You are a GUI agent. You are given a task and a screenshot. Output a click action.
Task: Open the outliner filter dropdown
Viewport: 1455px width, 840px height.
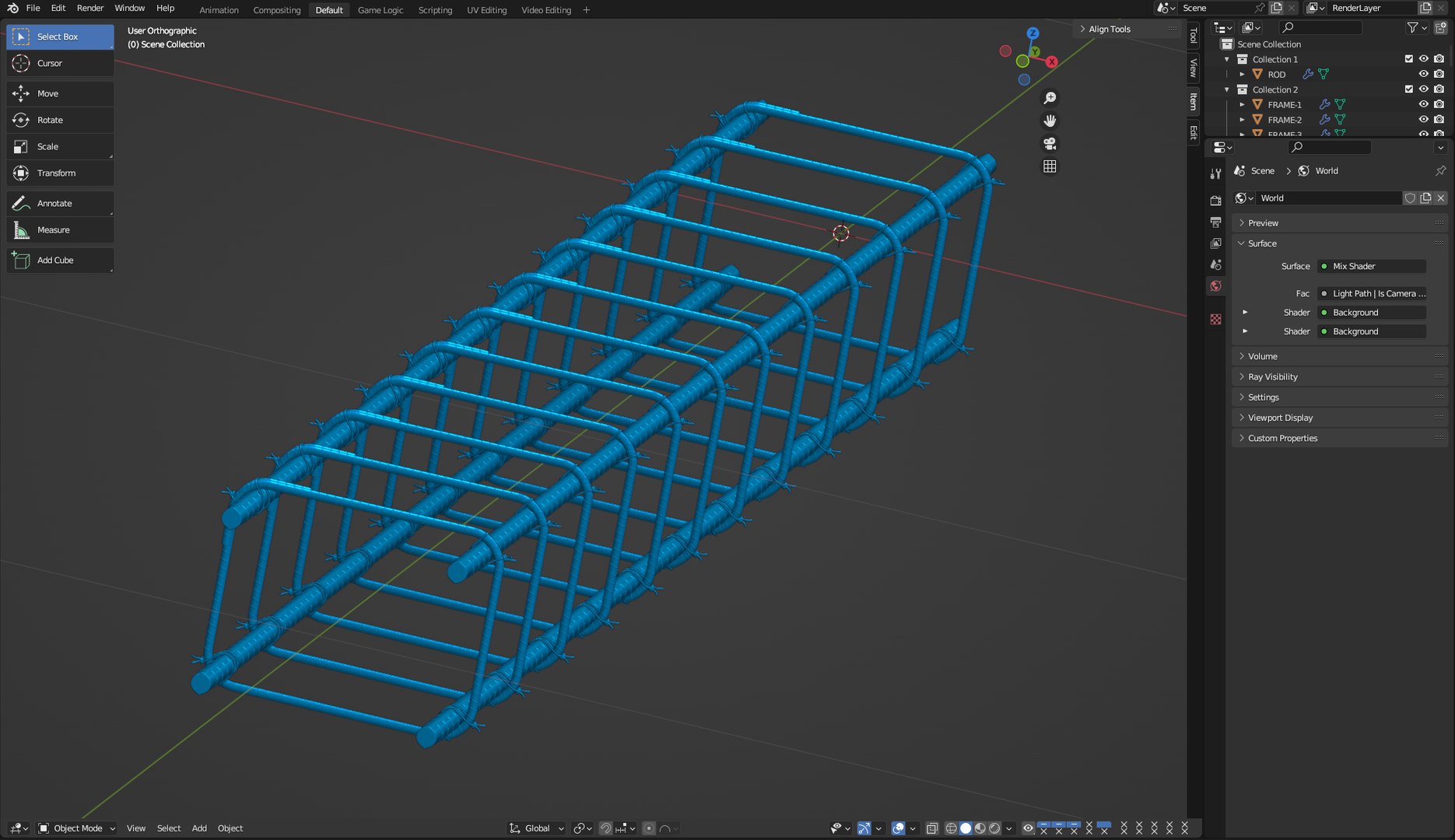point(1416,28)
